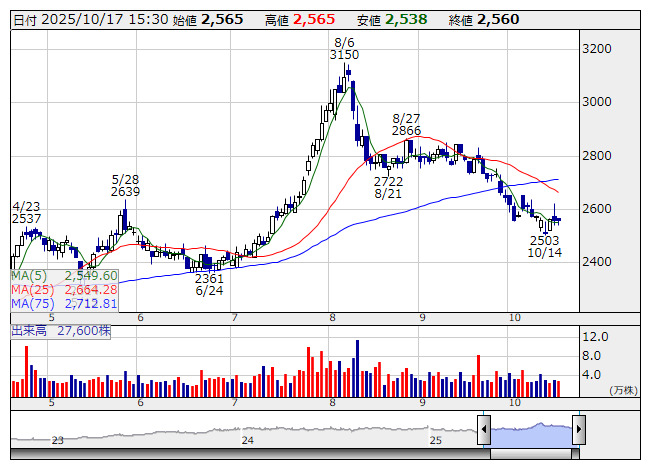Click the 4.0 volume axis label
Screen dimensions: 653x470
pos(591,374)
